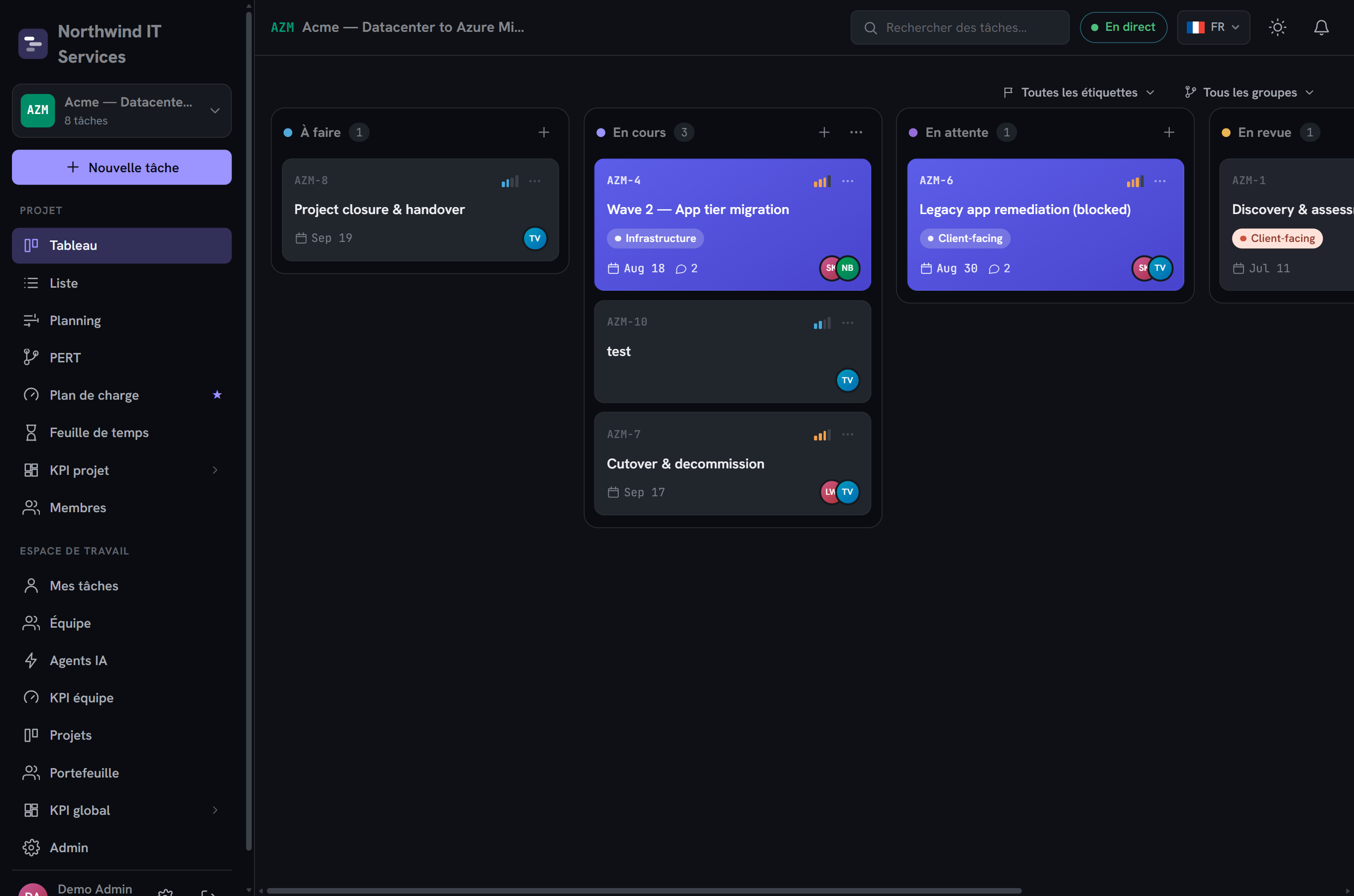Open the FR language dropdown

coord(1213,27)
